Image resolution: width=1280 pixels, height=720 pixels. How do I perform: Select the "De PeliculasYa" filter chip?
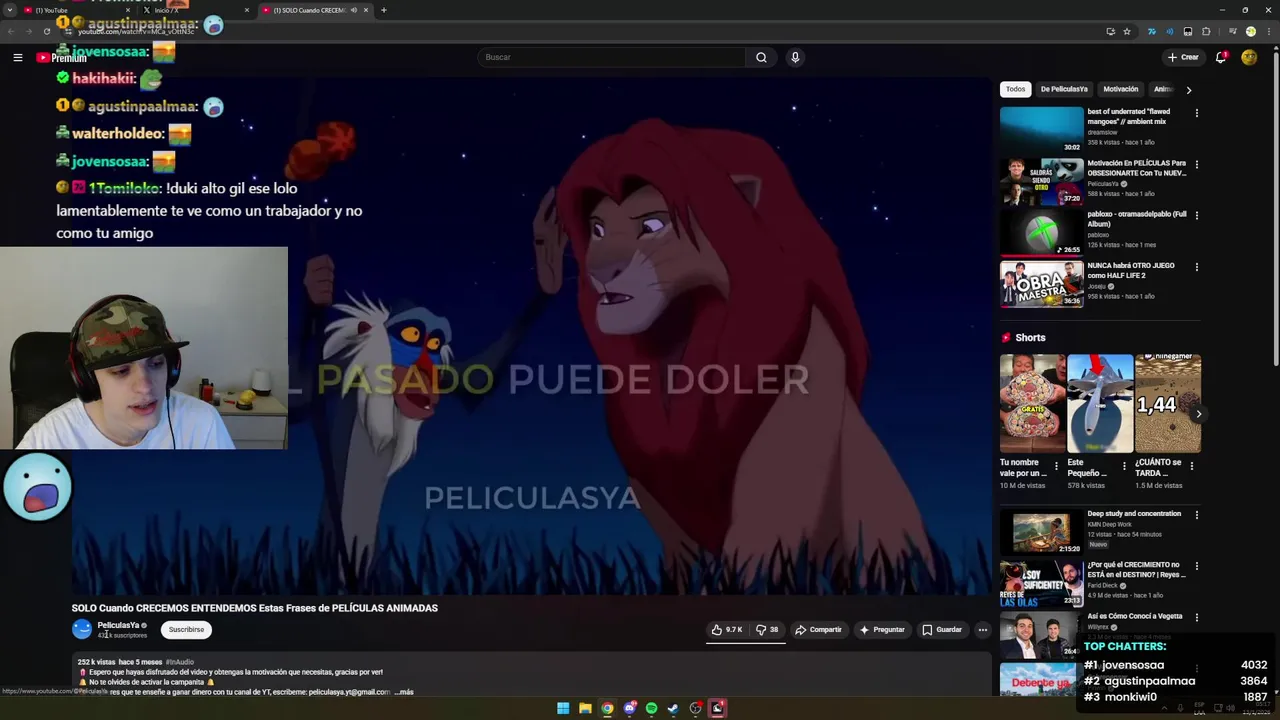pos(1064,89)
